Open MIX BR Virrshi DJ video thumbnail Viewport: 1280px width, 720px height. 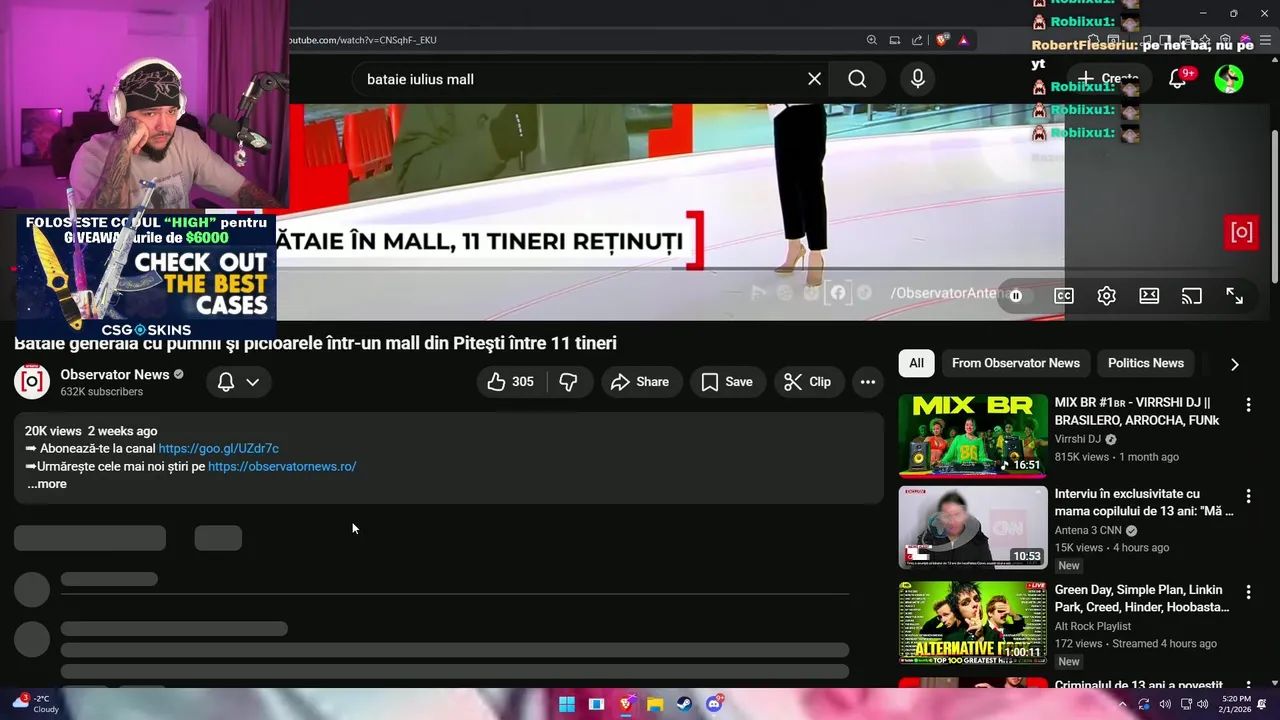click(973, 436)
